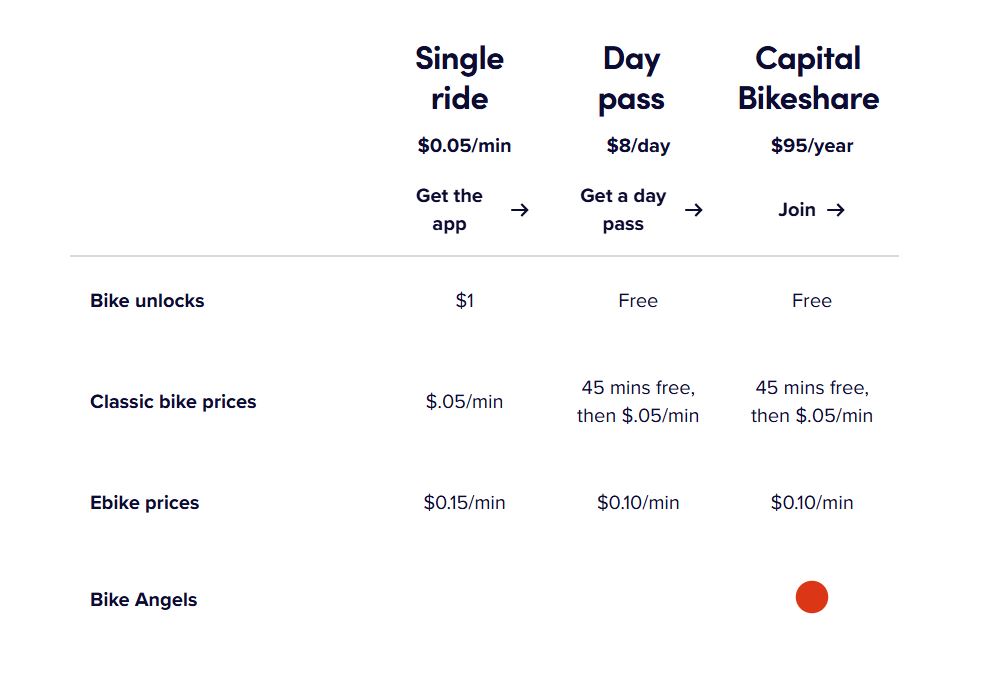
Task: Click the arrow next to Get the app
Action: tap(519, 210)
